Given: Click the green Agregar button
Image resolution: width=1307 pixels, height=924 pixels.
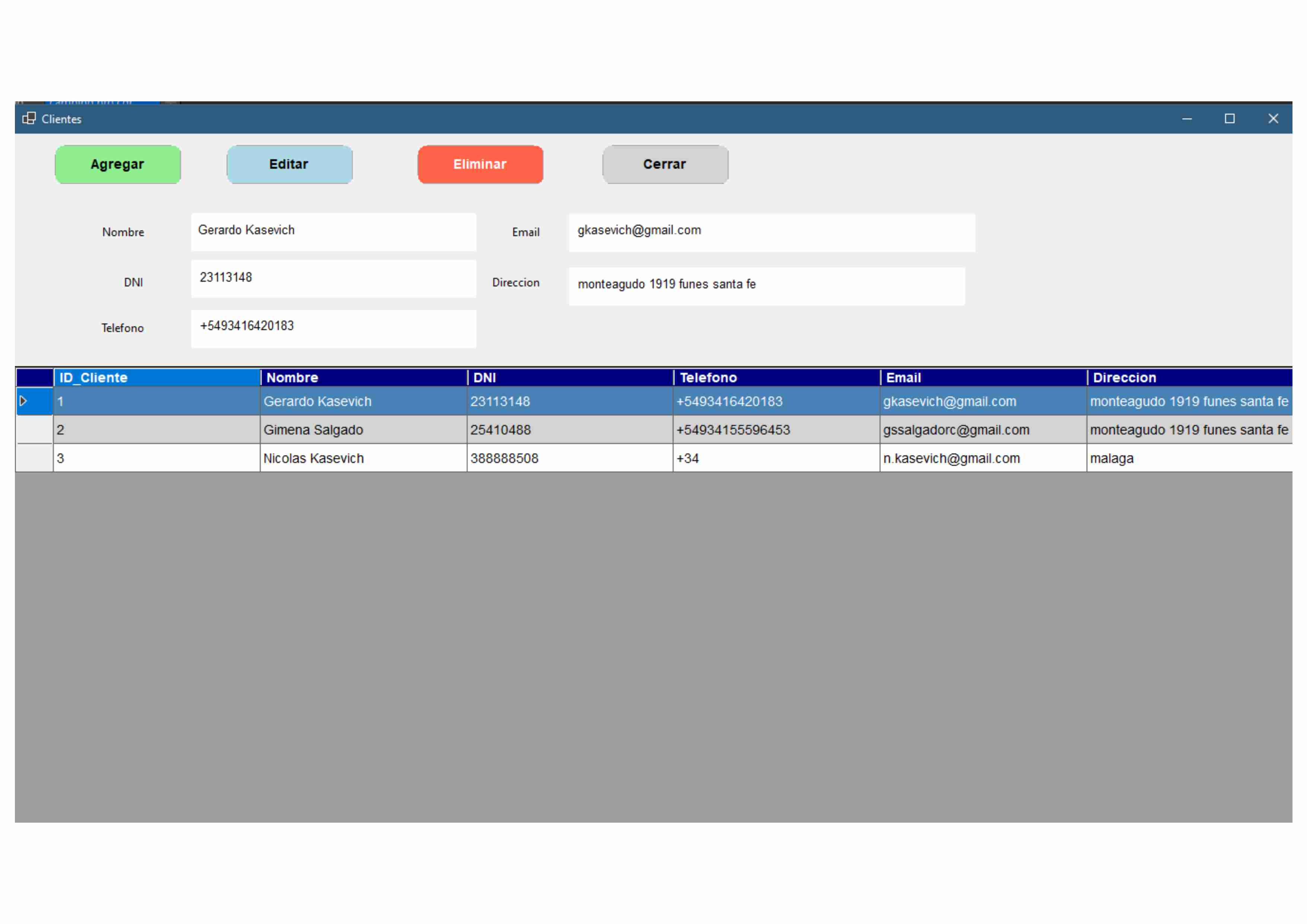Looking at the screenshot, I should pyautogui.click(x=118, y=165).
